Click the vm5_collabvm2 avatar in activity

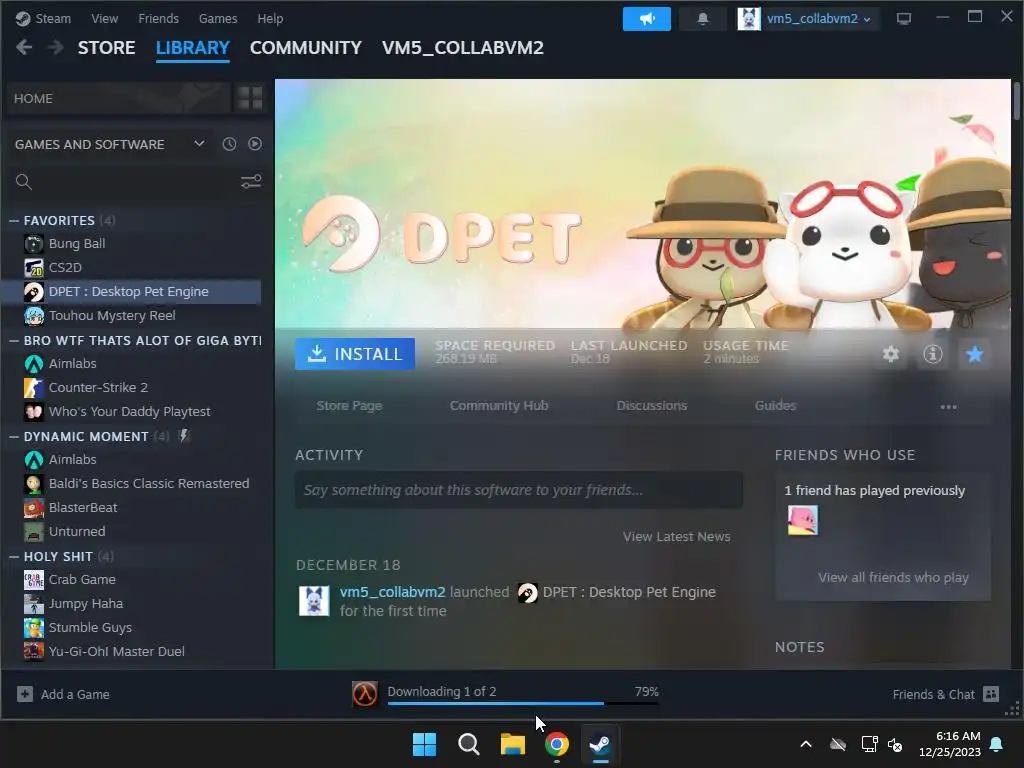pos(314,601)
